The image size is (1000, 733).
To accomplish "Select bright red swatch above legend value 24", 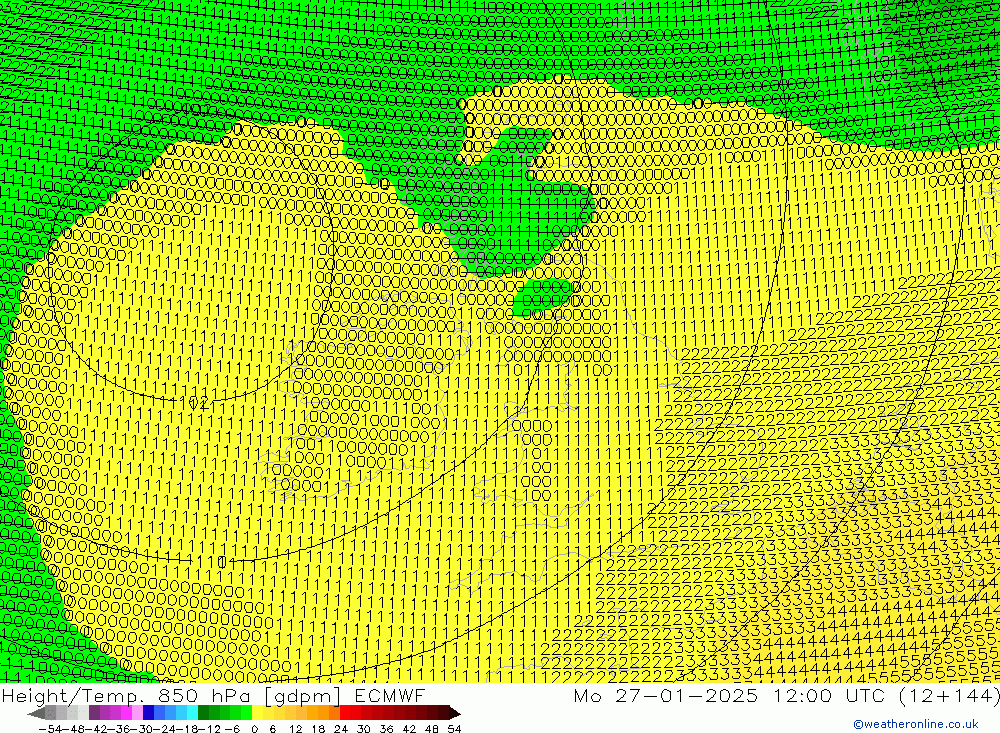I will click(345, 713).
